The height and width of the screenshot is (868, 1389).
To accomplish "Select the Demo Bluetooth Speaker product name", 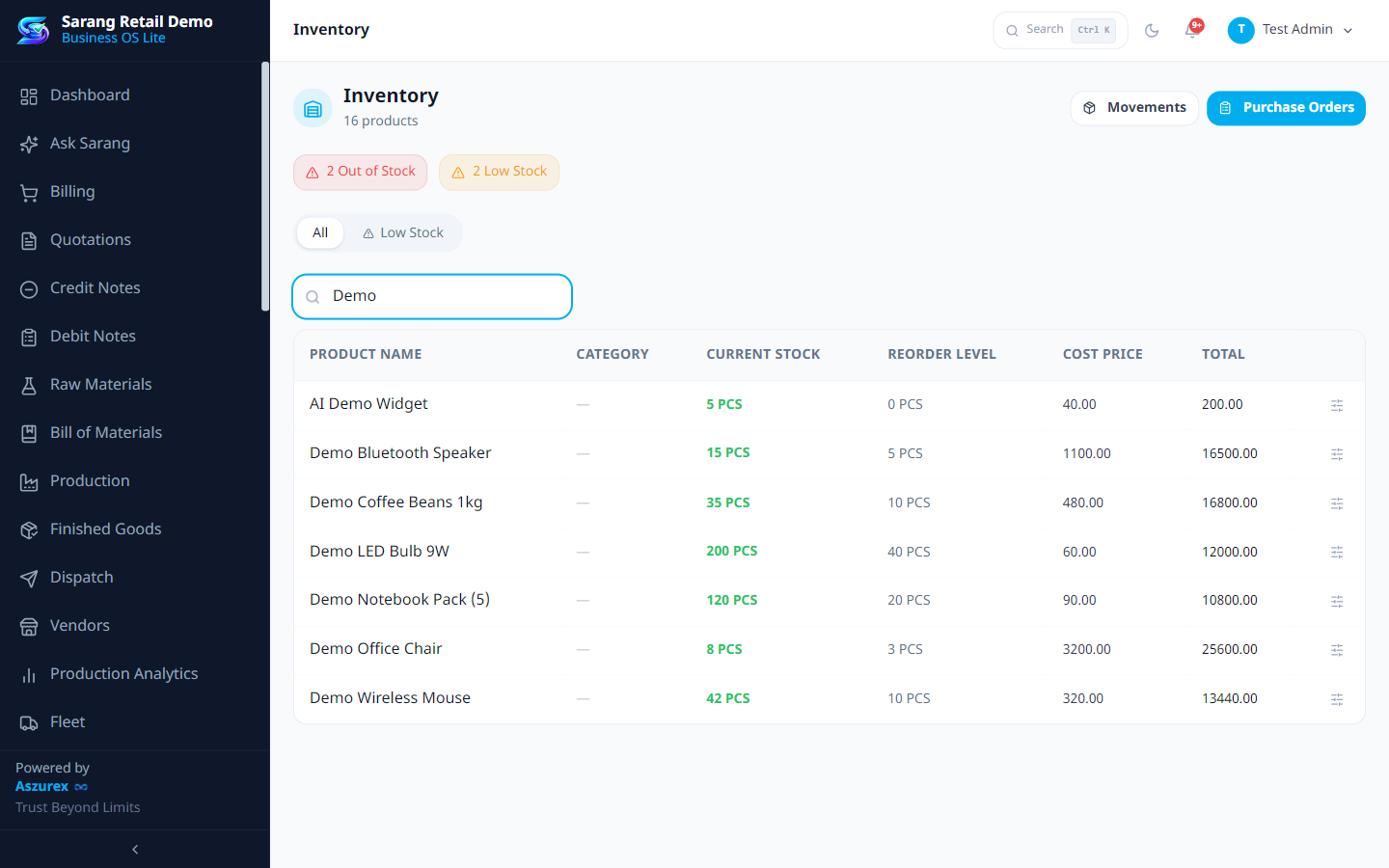I will (400, 453).
